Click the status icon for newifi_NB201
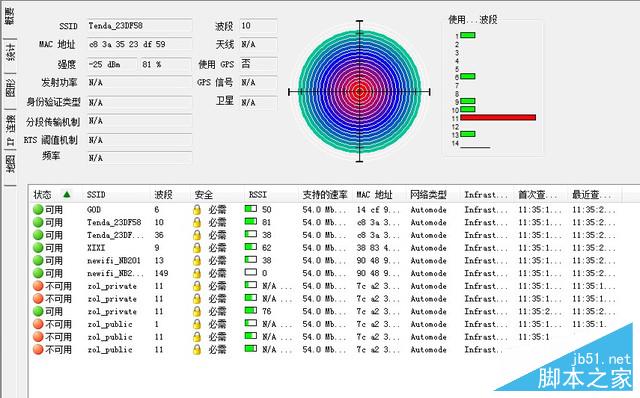Screen dimensions: 640x398 pos(38,260)
